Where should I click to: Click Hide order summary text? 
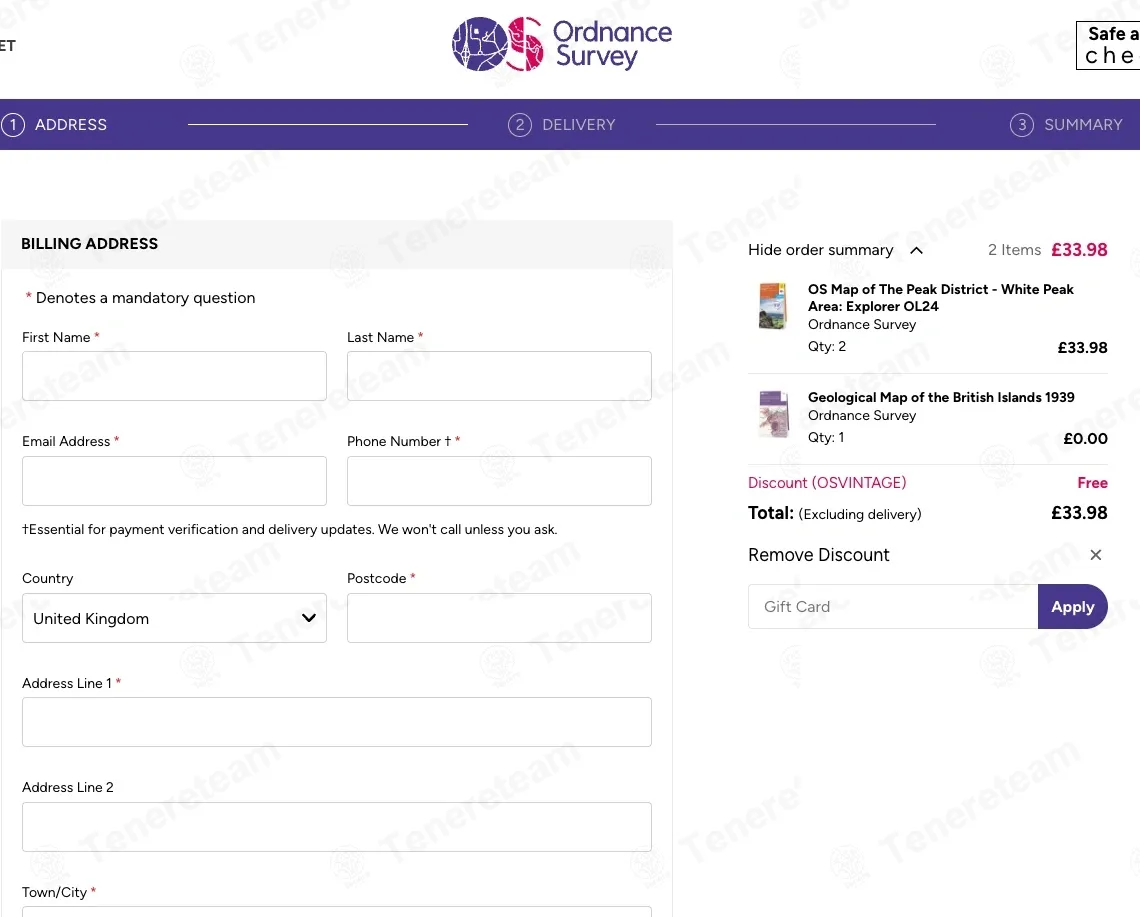(x=820, y=250)
